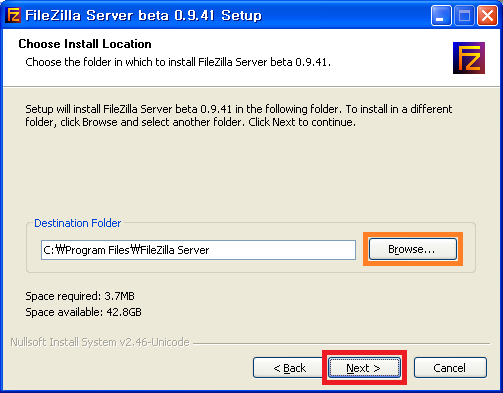Click the 'Nullsoft Install System v2.46-Unicode' label
The width and height of the screenshot is (503, 393).
pyautogui.click(x=100, y=342)
